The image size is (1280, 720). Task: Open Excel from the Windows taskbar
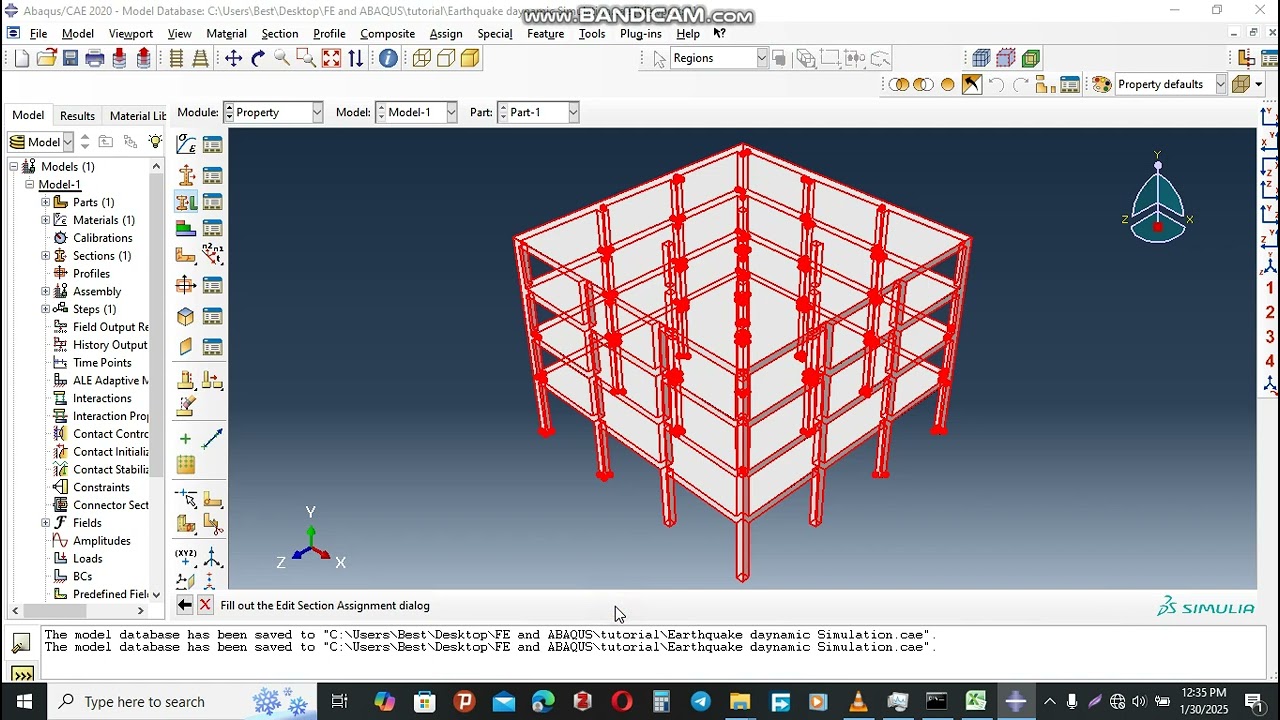pyautogui.click(x=976, y=701)
